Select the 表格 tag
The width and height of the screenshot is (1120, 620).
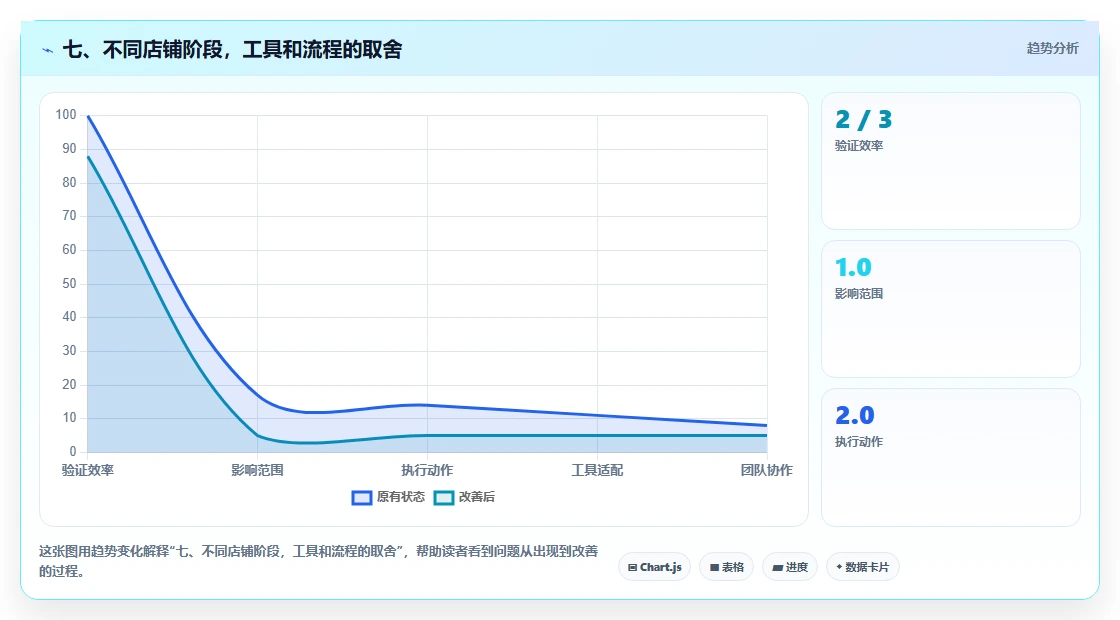[726, 567]
